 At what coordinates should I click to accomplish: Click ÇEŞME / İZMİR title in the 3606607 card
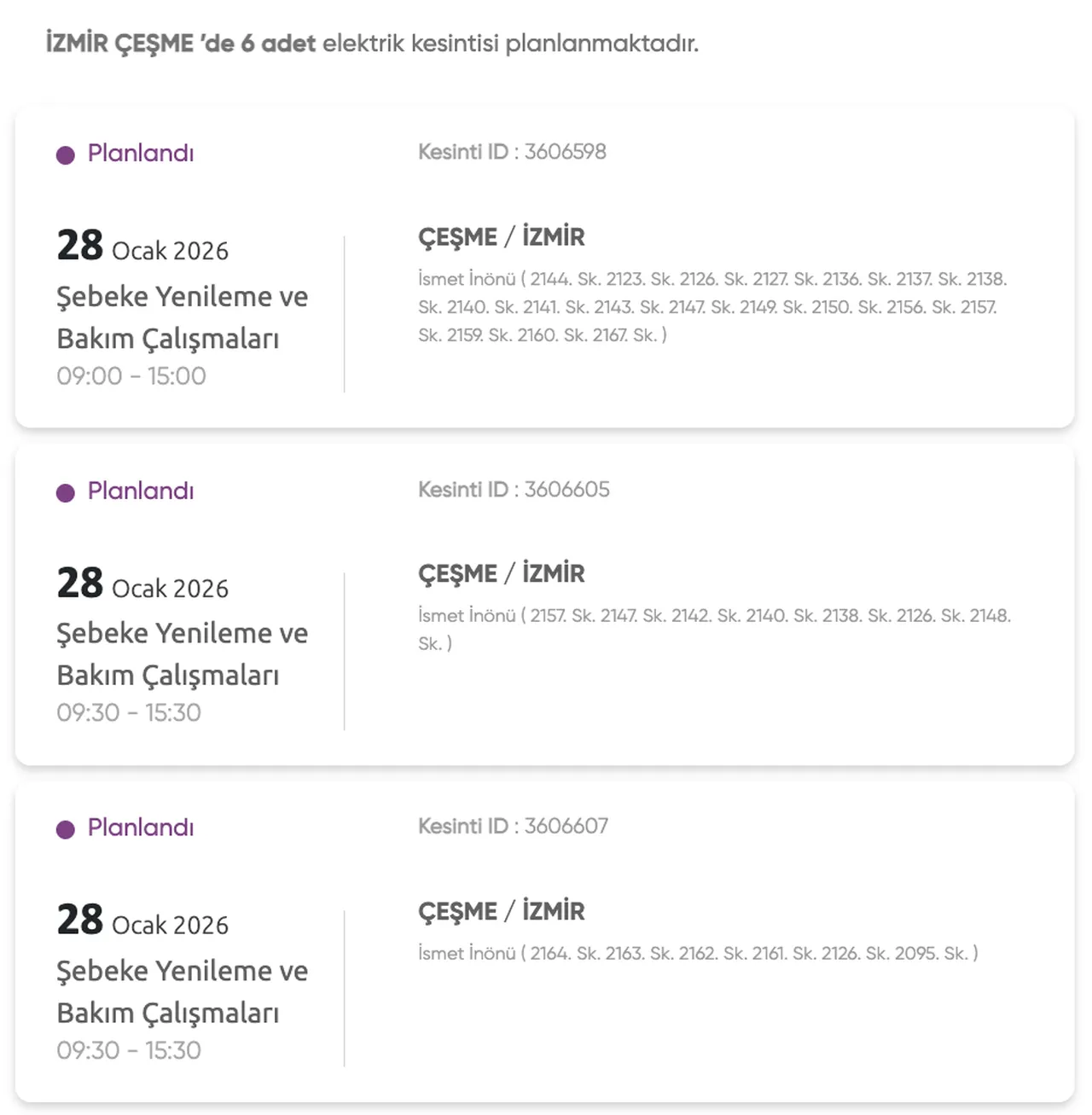click(x=502, y=911)
